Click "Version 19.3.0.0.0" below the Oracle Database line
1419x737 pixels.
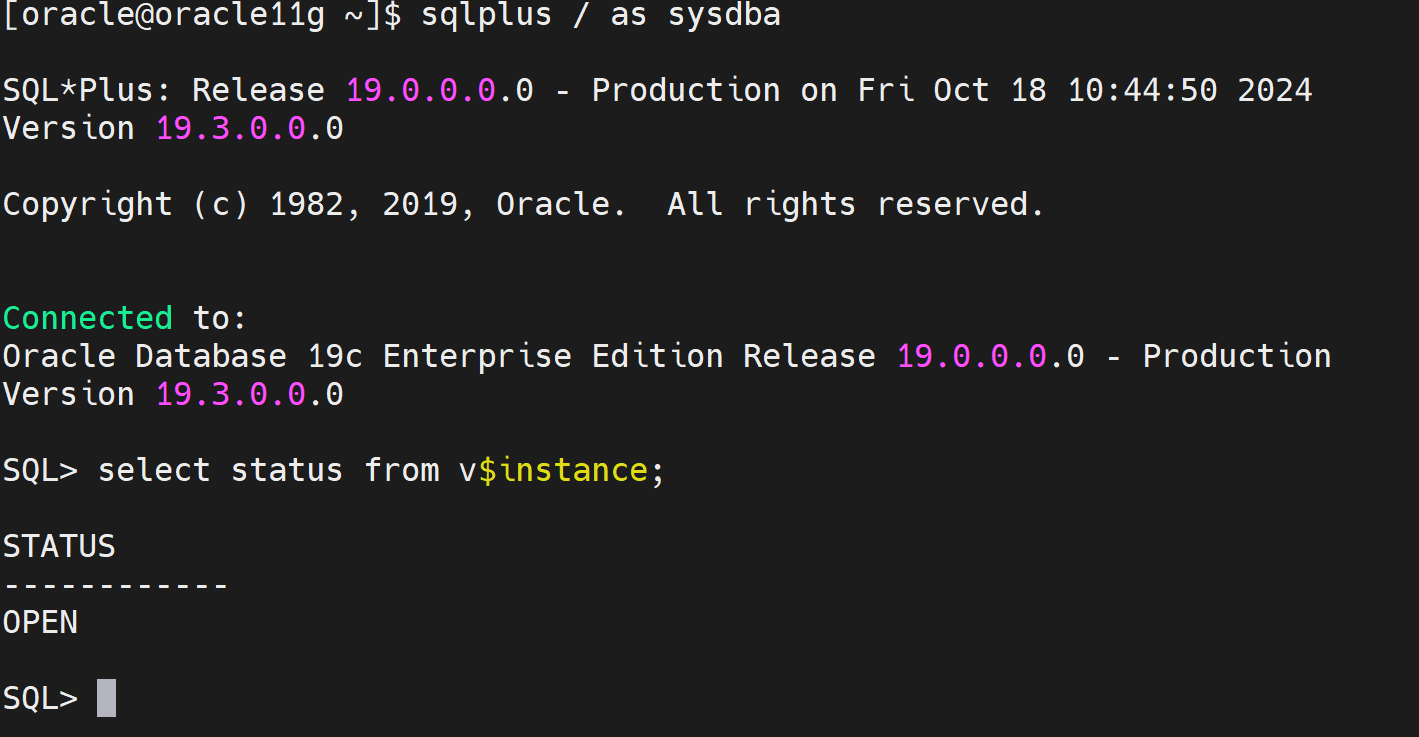click(x=173, y=394)
